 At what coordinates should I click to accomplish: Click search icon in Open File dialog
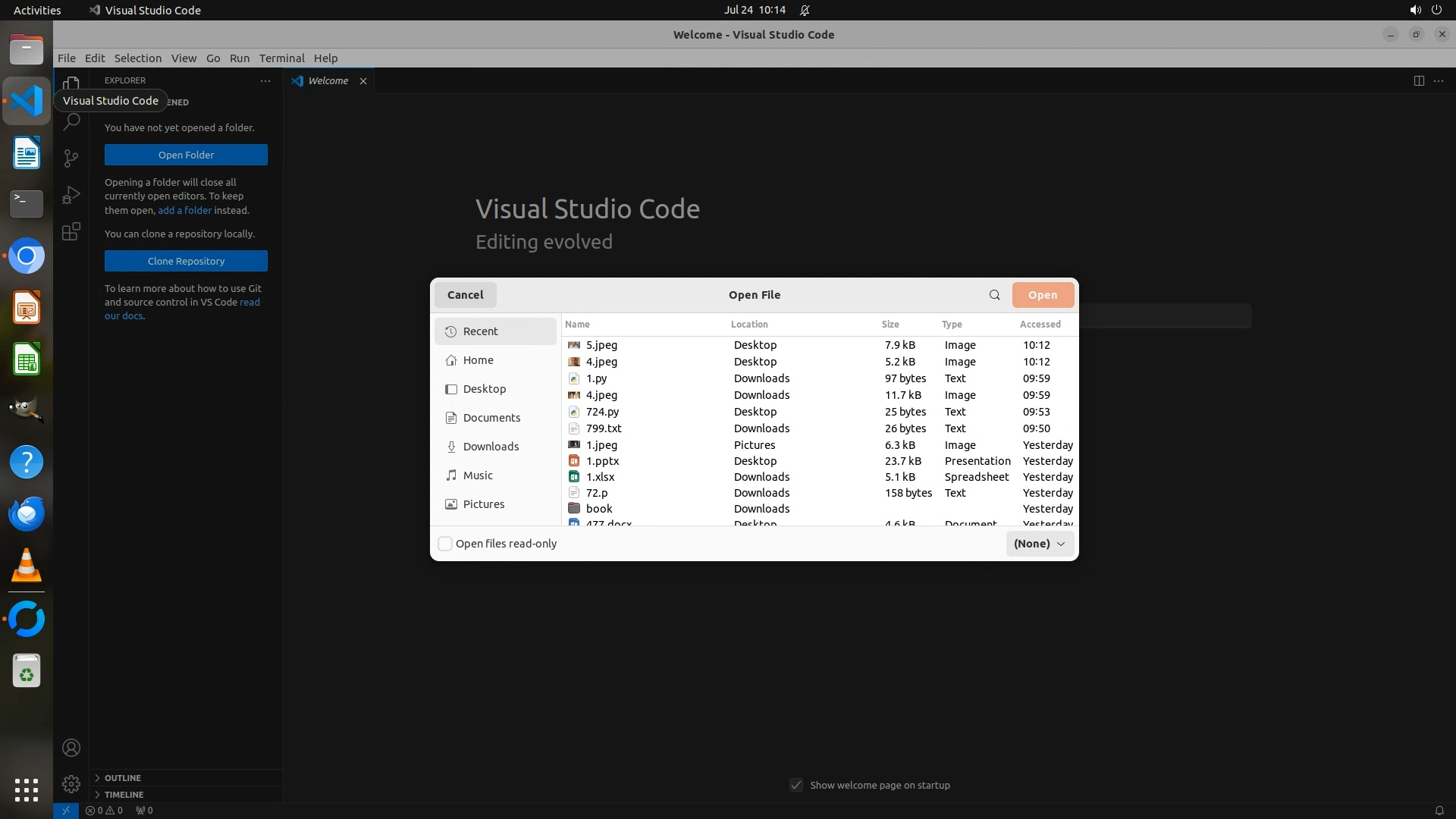(994, 295)
